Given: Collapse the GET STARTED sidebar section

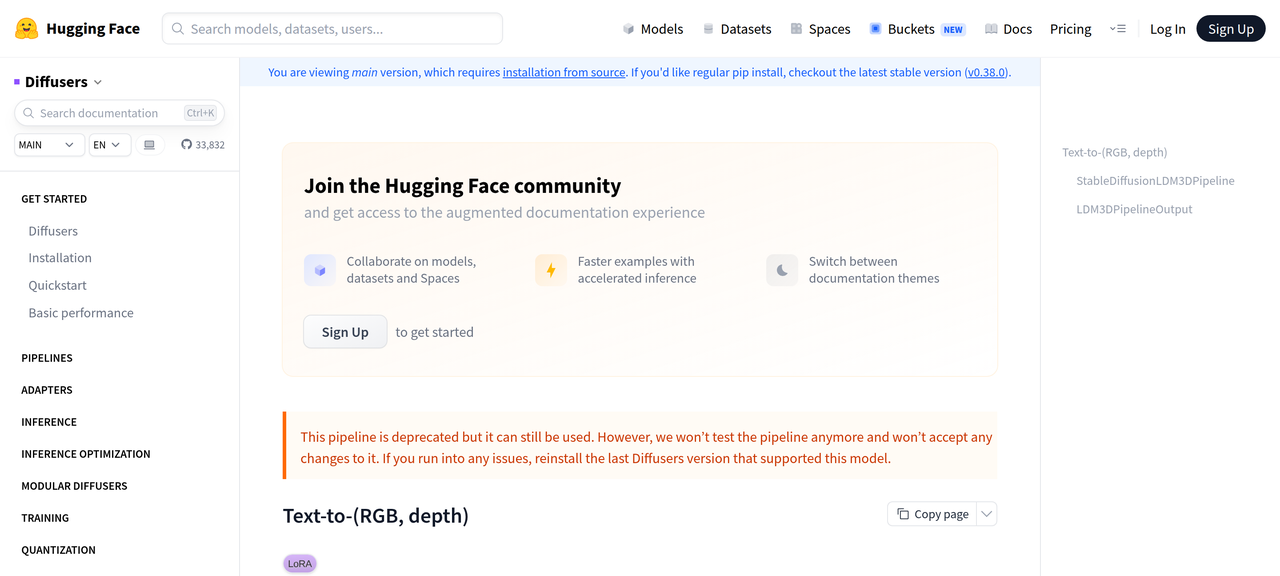Looking at the screenshot, I should coord(54,199).
